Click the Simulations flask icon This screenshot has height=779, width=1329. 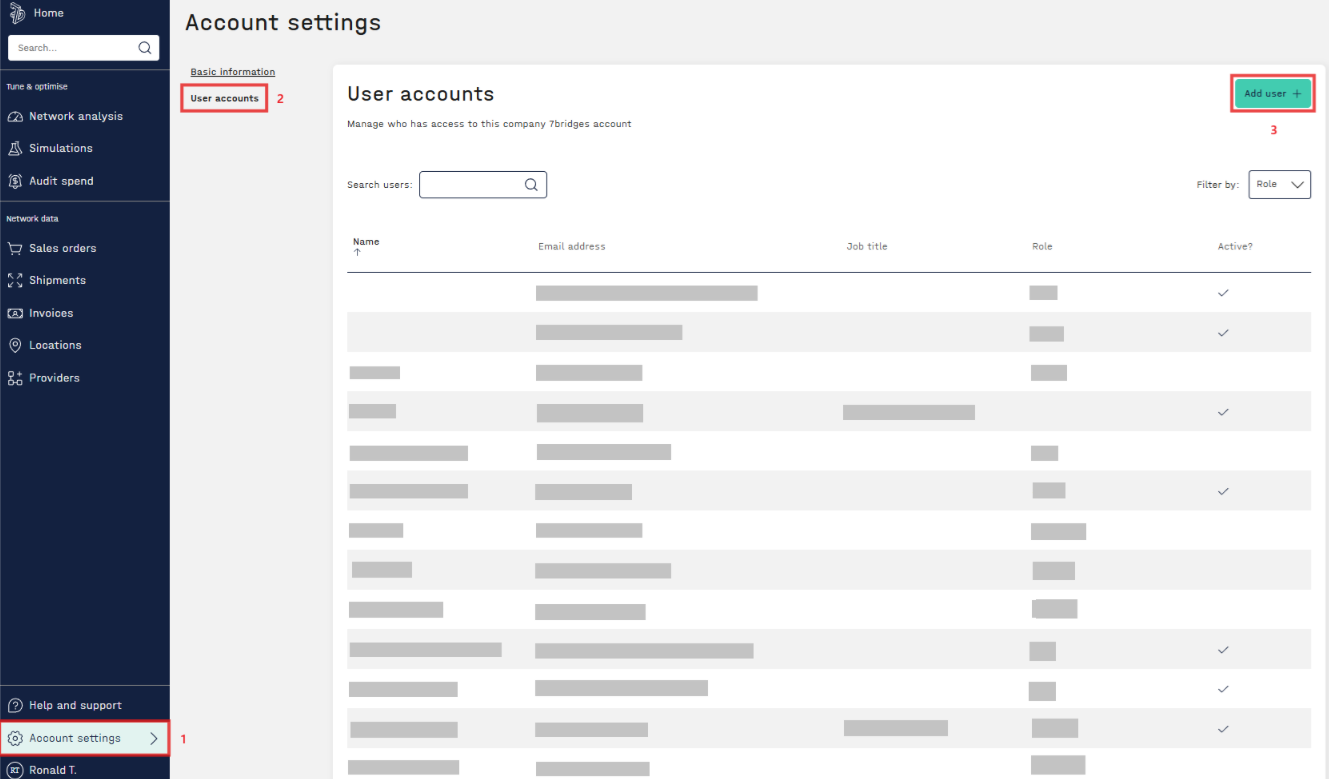click(15, 148)
